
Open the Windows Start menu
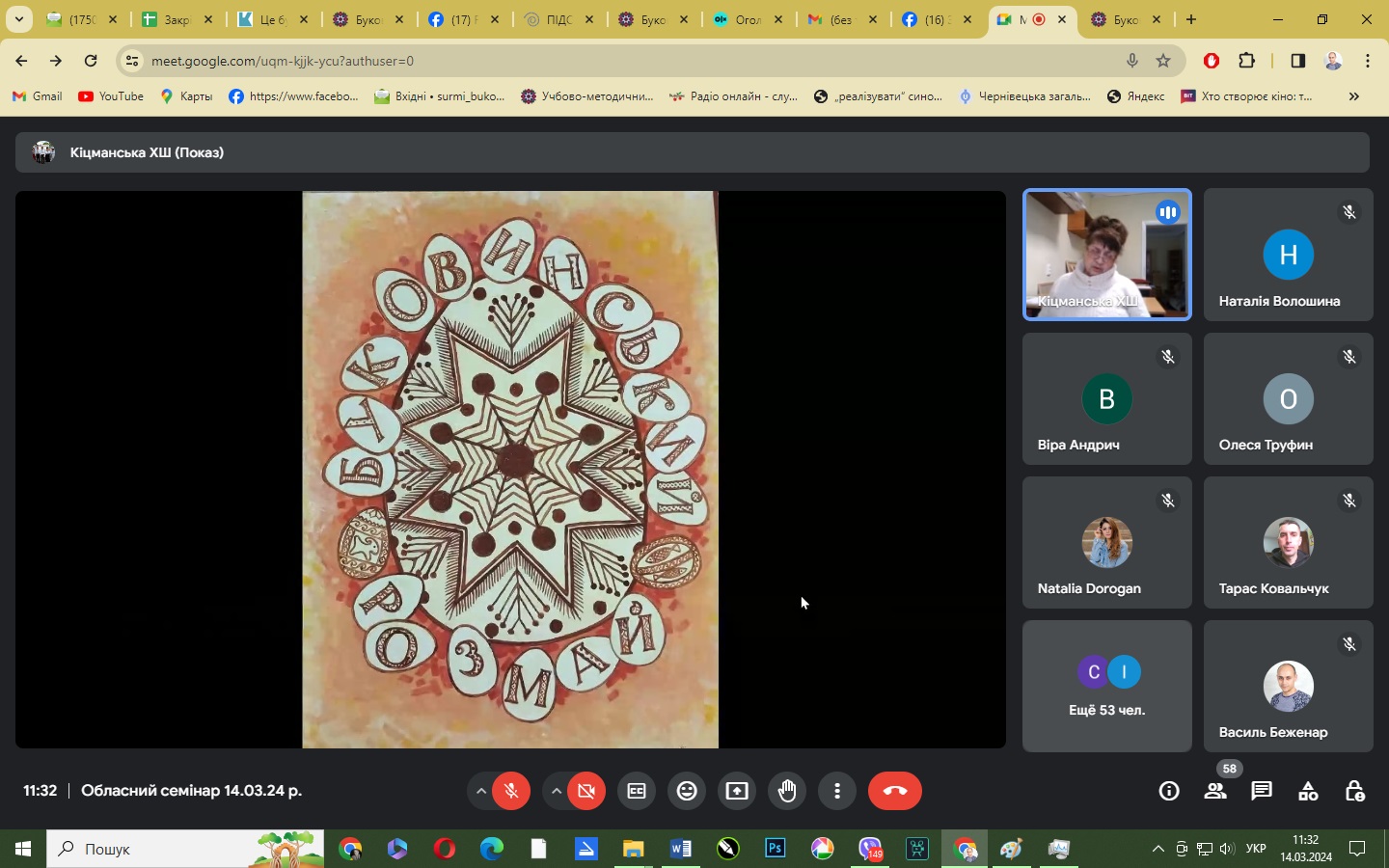coord(23,849)
